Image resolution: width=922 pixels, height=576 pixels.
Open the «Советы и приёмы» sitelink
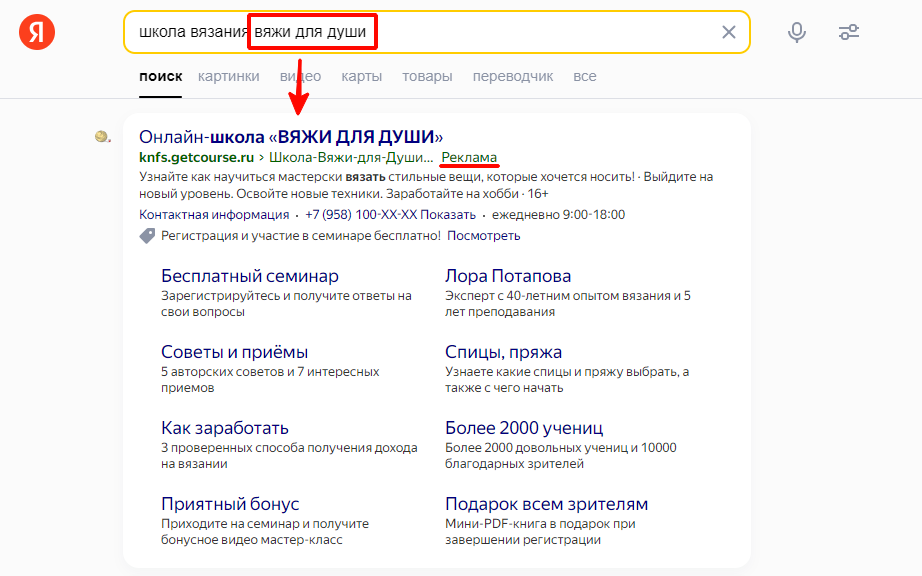235,352
